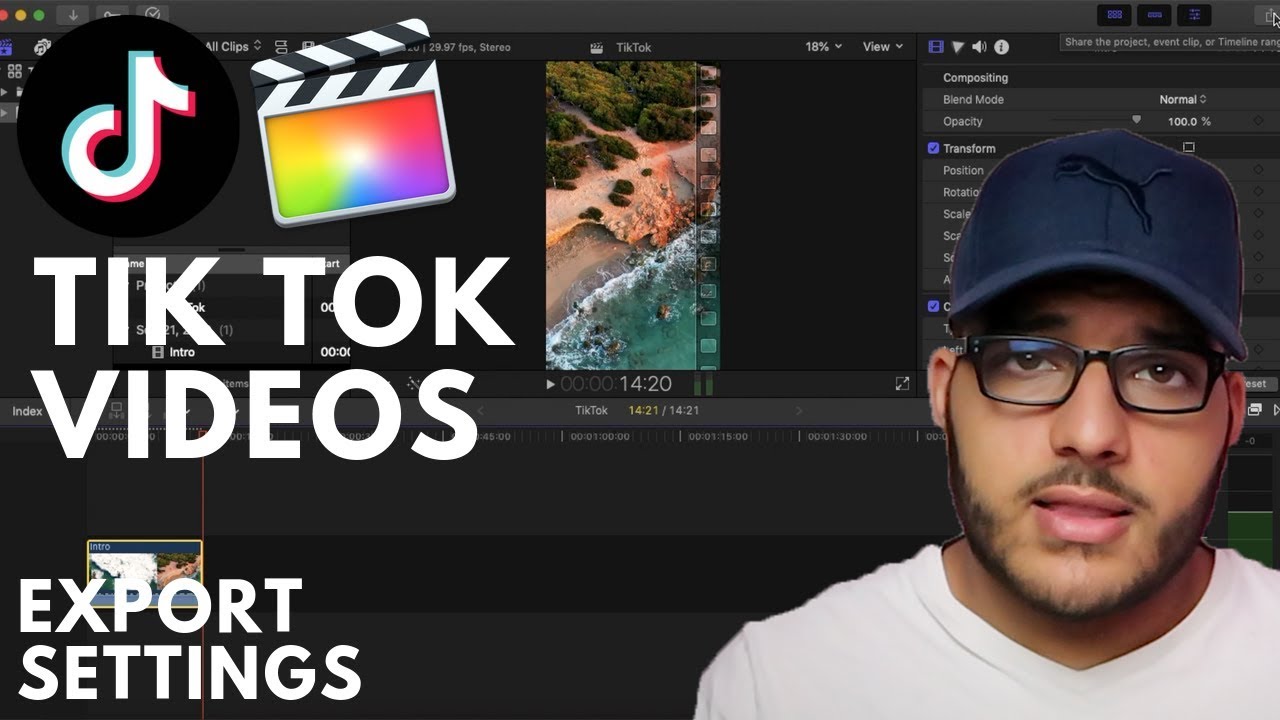Open the timeline Index button

pos(27,411)
